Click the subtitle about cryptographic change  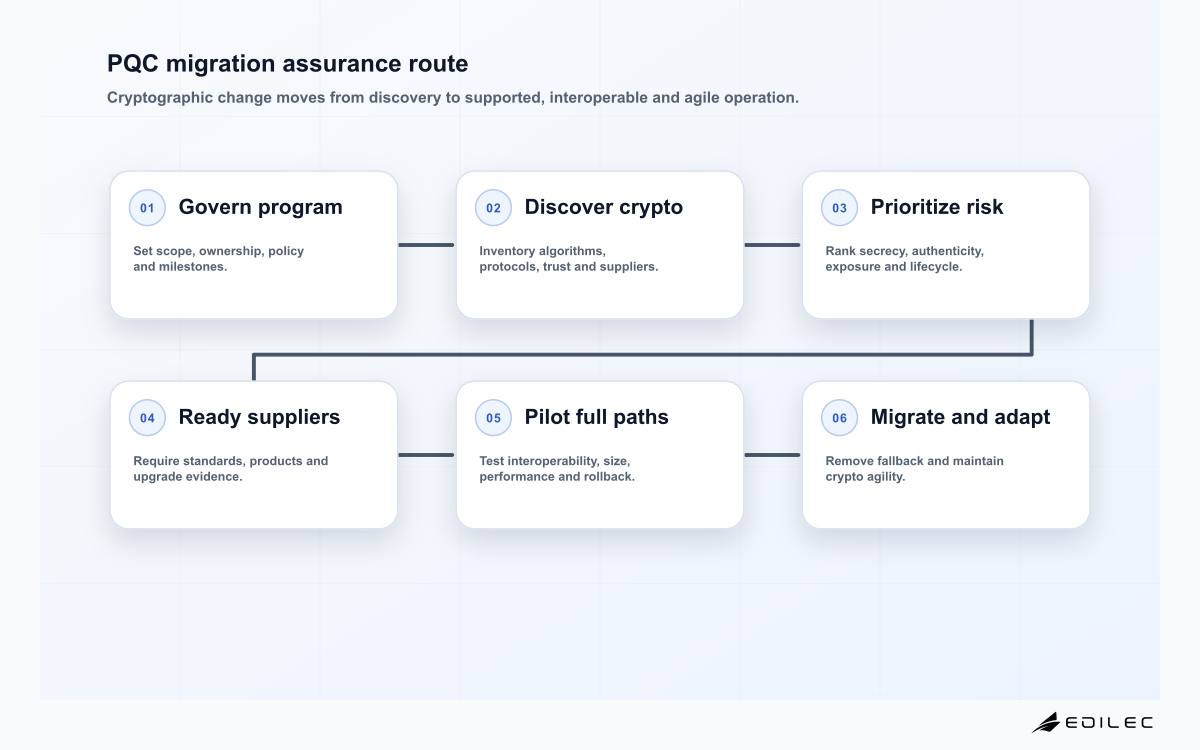coord(453,98)
